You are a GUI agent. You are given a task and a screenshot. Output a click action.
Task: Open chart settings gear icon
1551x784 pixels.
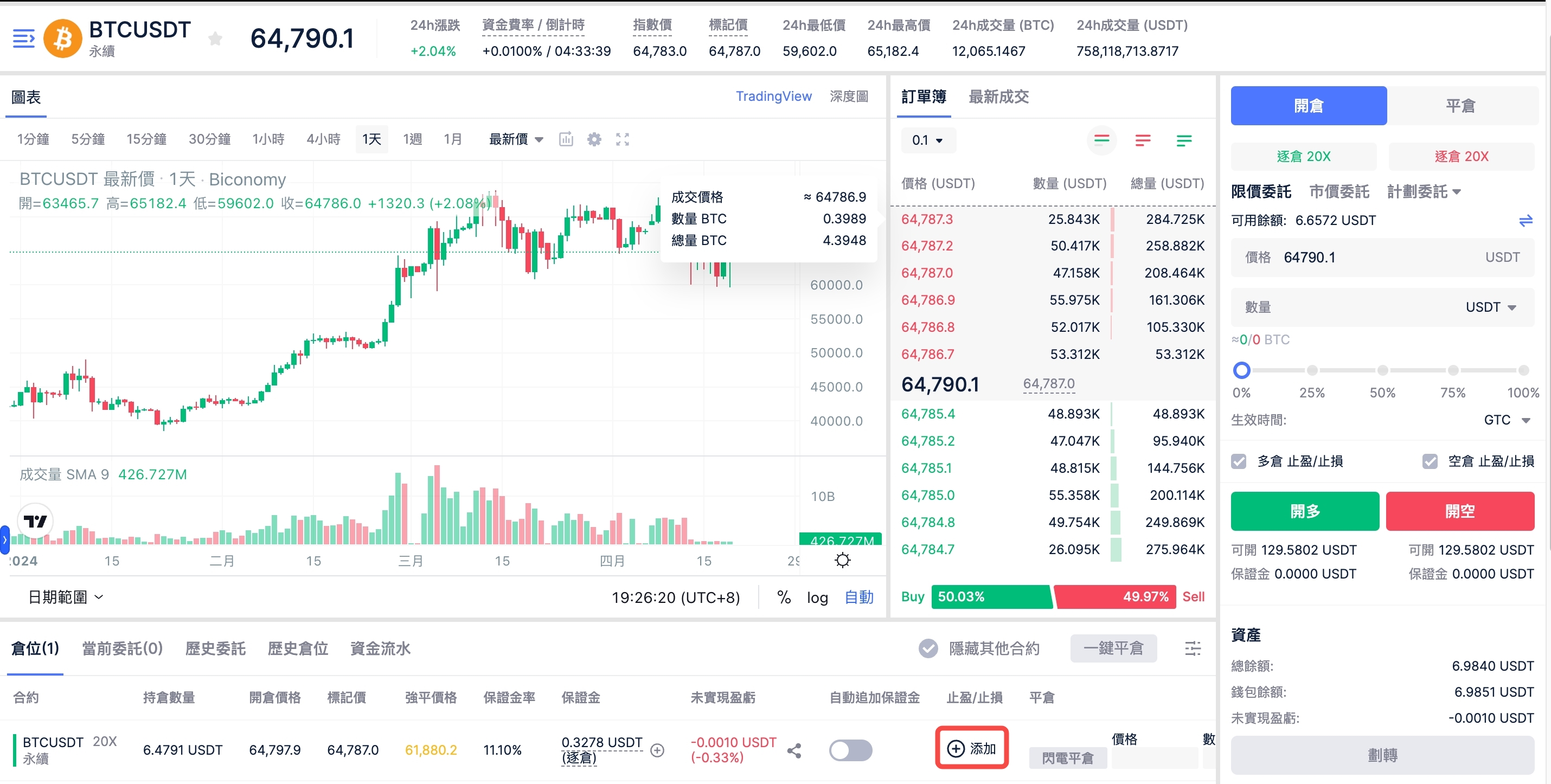click(x=594, y=140)
